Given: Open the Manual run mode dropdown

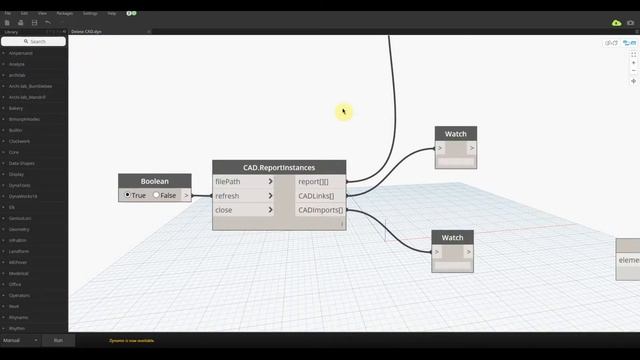Looking at the screenshot, I should [20, 340].
